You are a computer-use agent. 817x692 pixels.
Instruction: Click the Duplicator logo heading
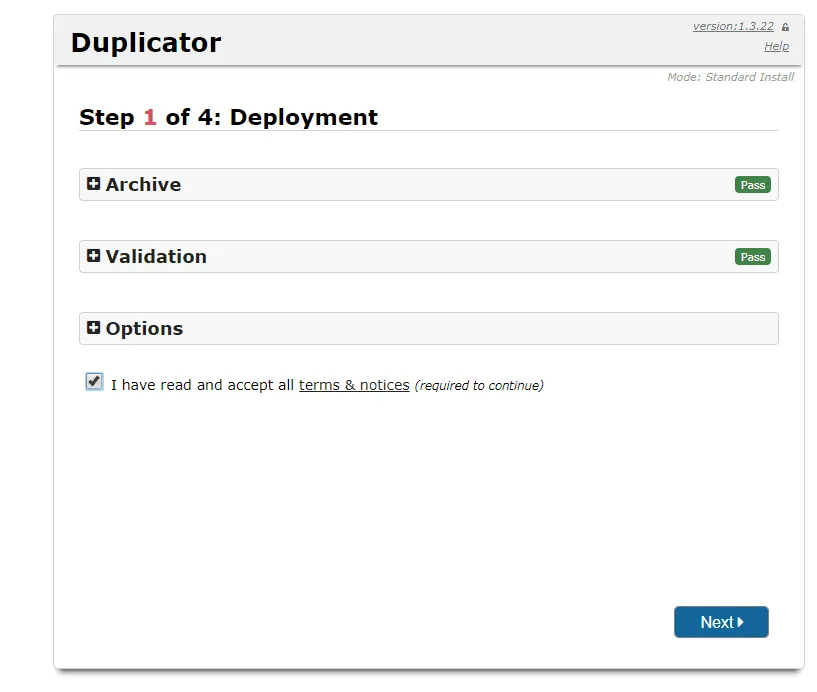(145, 42)
